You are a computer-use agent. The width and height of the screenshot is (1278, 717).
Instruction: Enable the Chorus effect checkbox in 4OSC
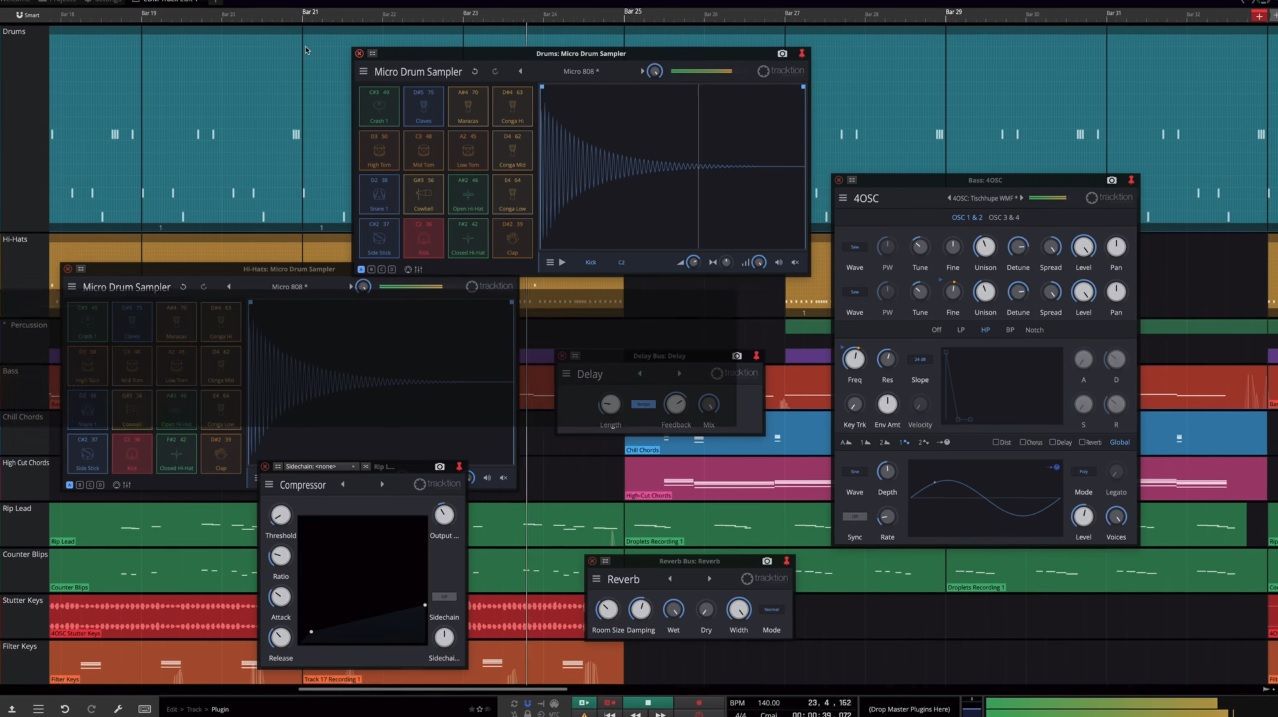pos(1023,442)
